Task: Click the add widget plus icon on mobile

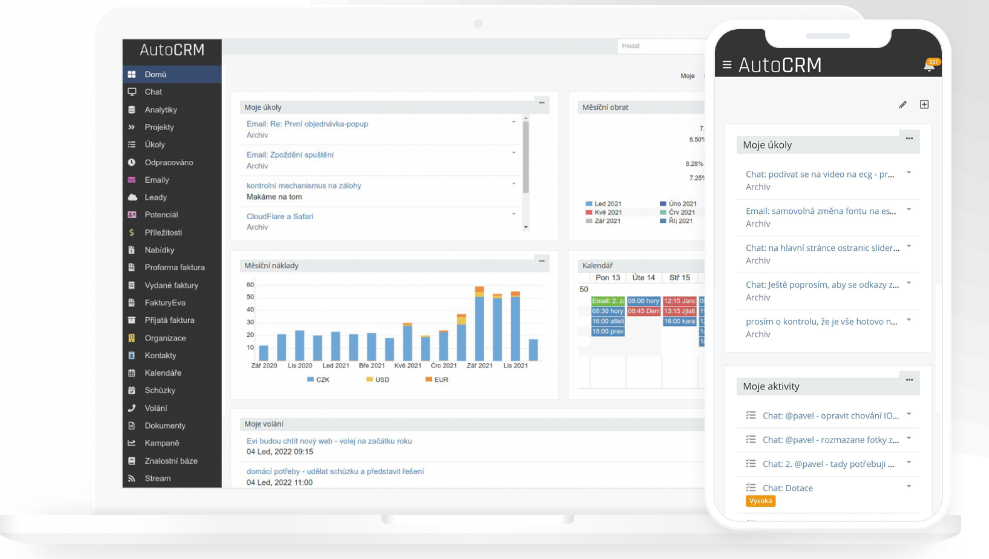Action: click(x=924, y=104)
